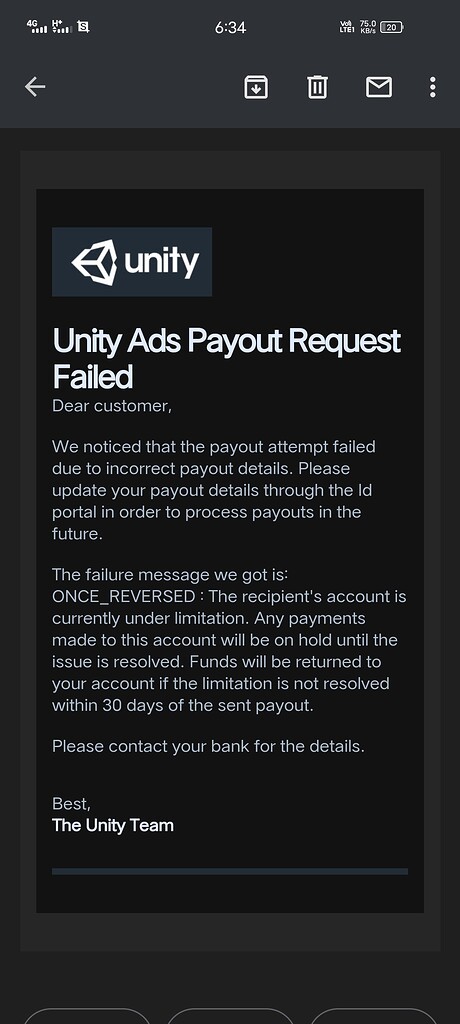The image size is (460, 1024).
Task: Tap the middle rounded button at the bottom
Action: (230, 1016)
